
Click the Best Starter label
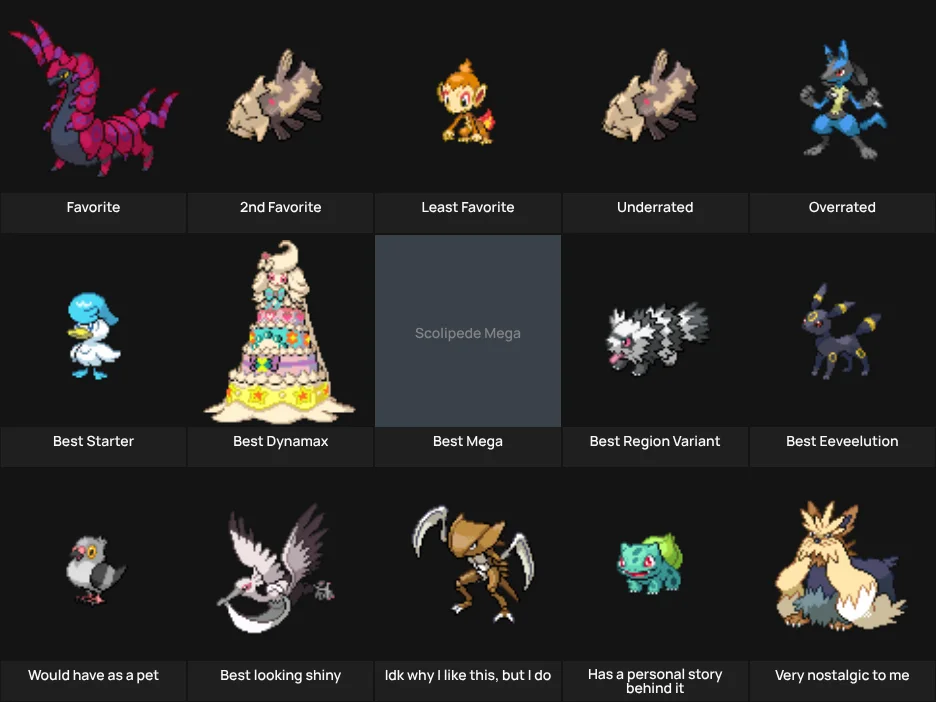[93, 441]
